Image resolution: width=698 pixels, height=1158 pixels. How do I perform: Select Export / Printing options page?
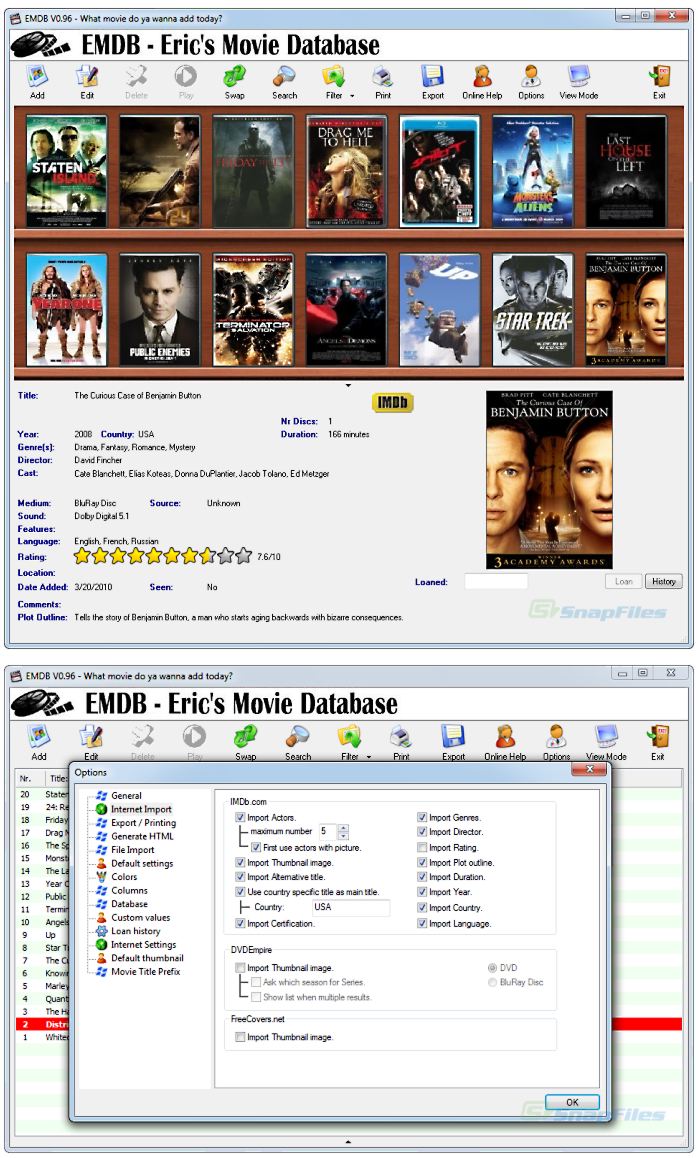tap(143, 823)
